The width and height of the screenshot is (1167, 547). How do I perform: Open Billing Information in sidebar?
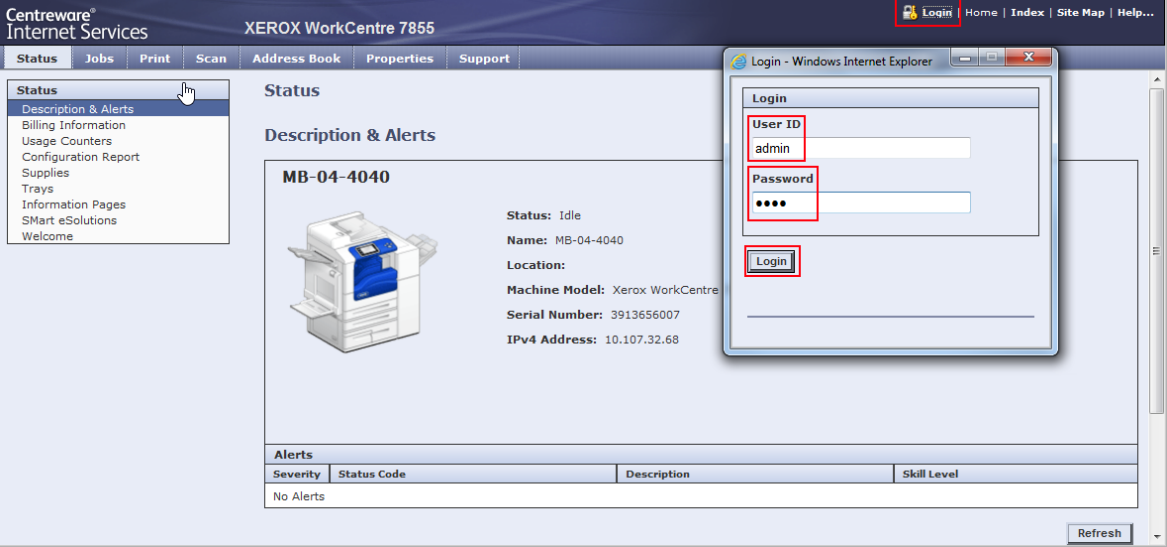(74, 125)
